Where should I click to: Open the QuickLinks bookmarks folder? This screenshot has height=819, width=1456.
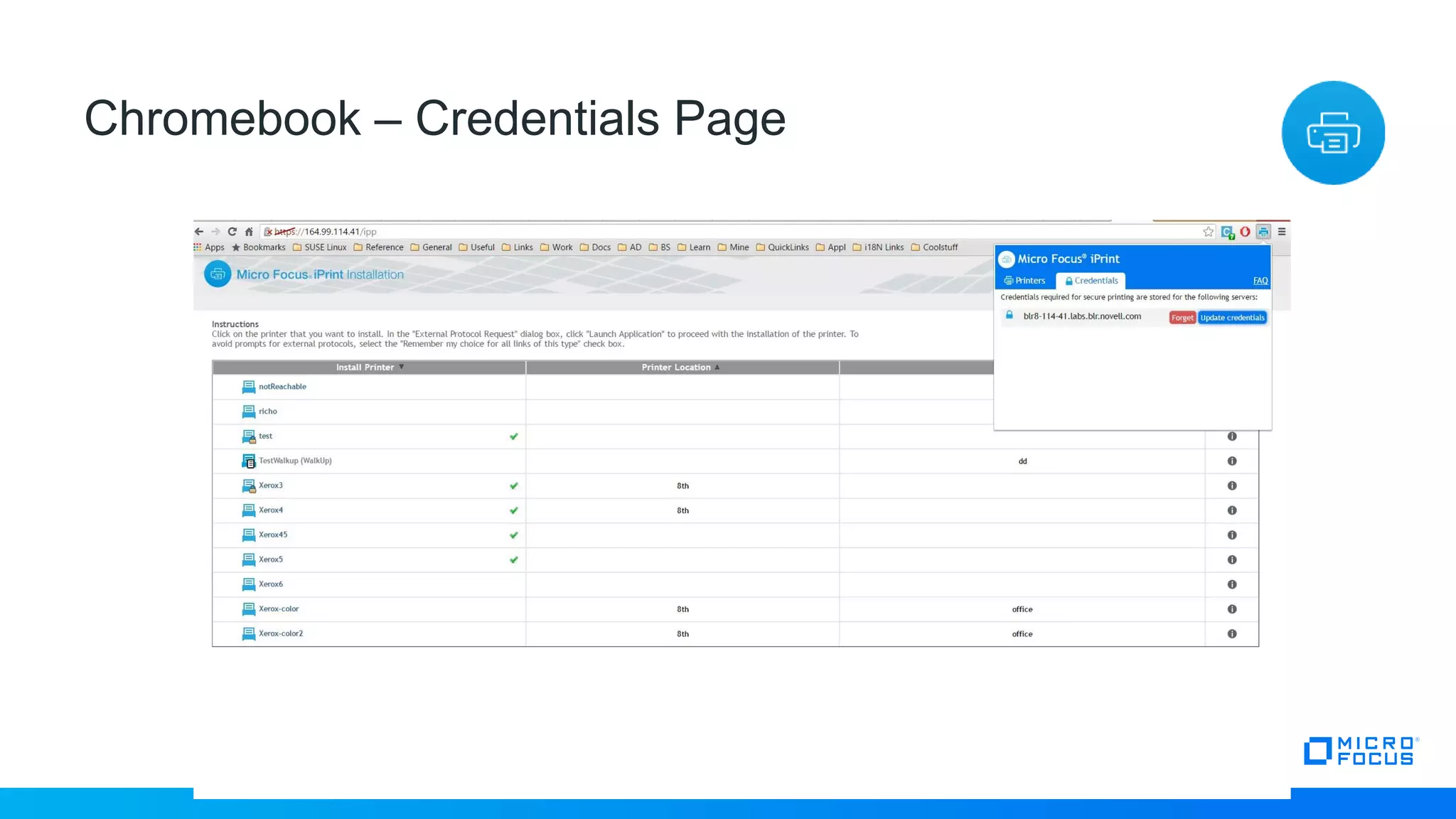click(783, 247)
